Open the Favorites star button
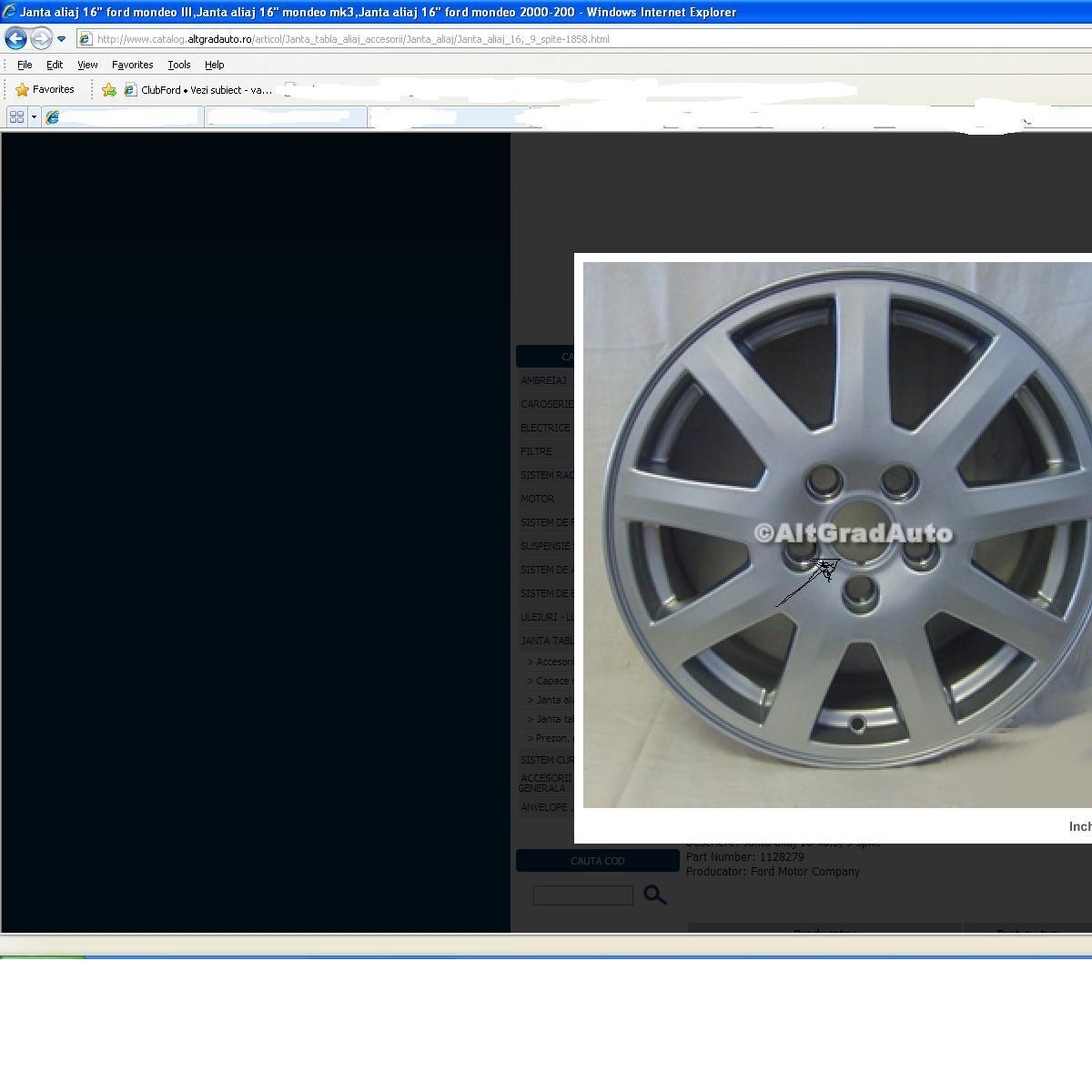 (45, 89)
